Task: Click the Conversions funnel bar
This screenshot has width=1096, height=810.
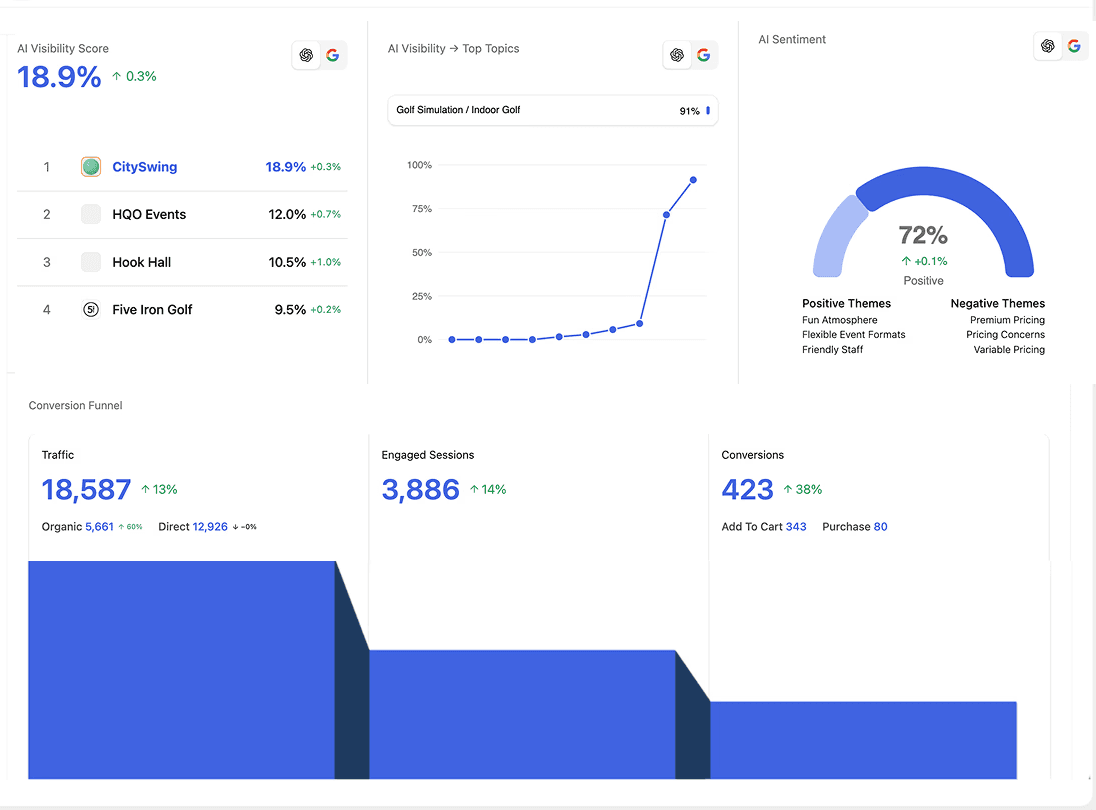Action: tap(863, 740)
